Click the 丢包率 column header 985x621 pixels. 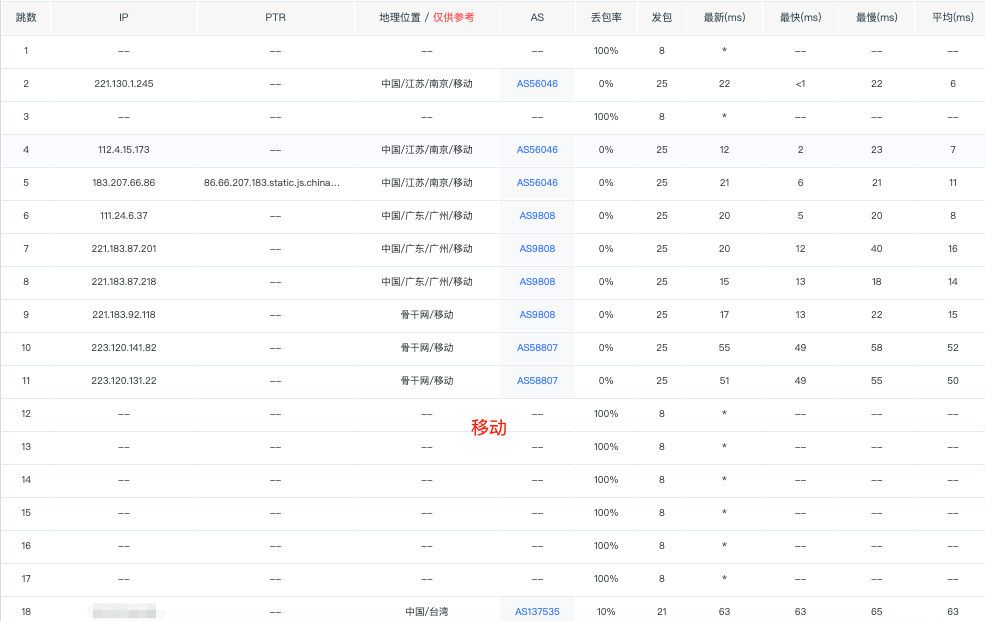[606, 18]
